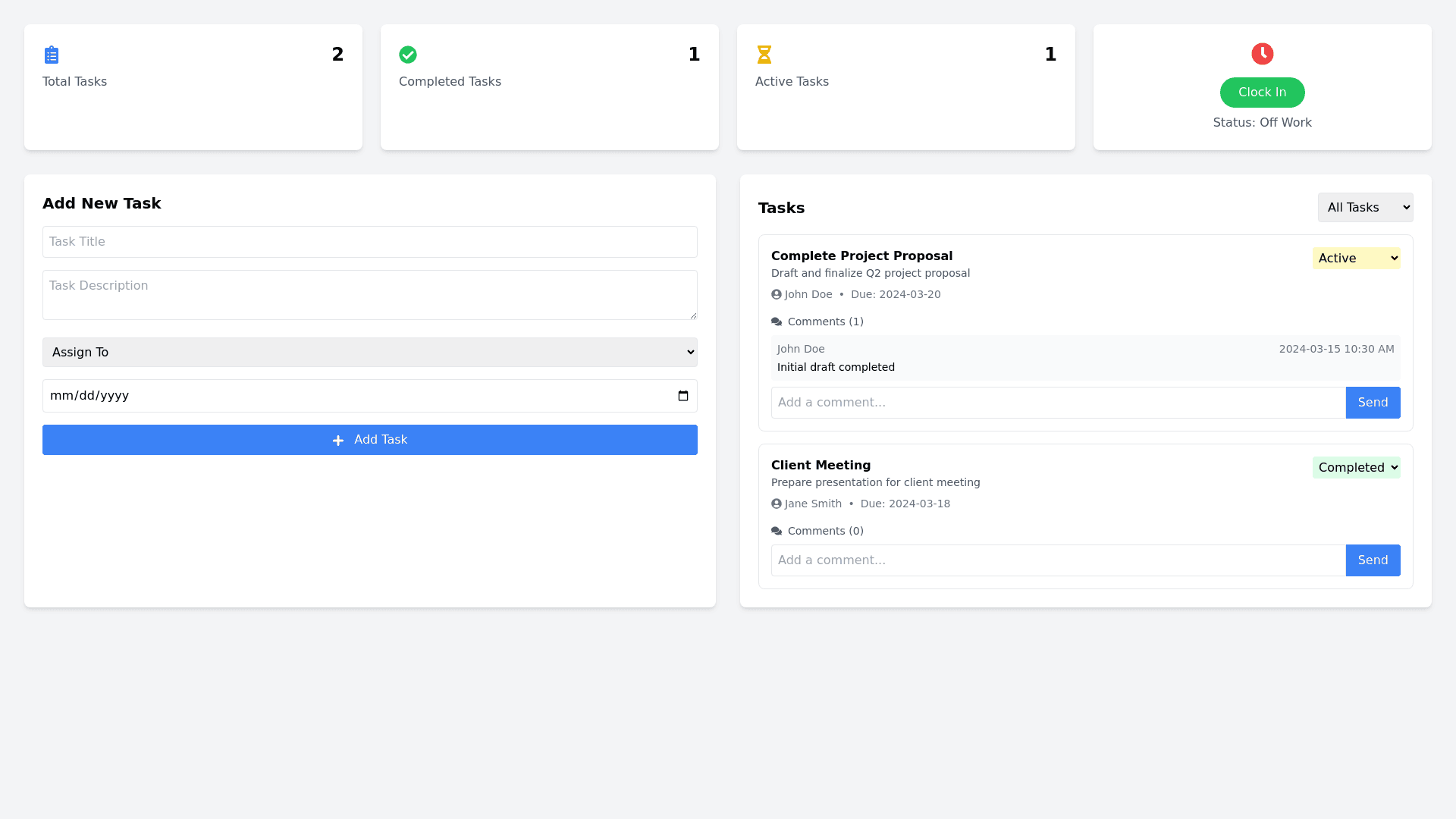
Task: Click the comments bubble icon on Client Meeting
Action: (777, 532)
